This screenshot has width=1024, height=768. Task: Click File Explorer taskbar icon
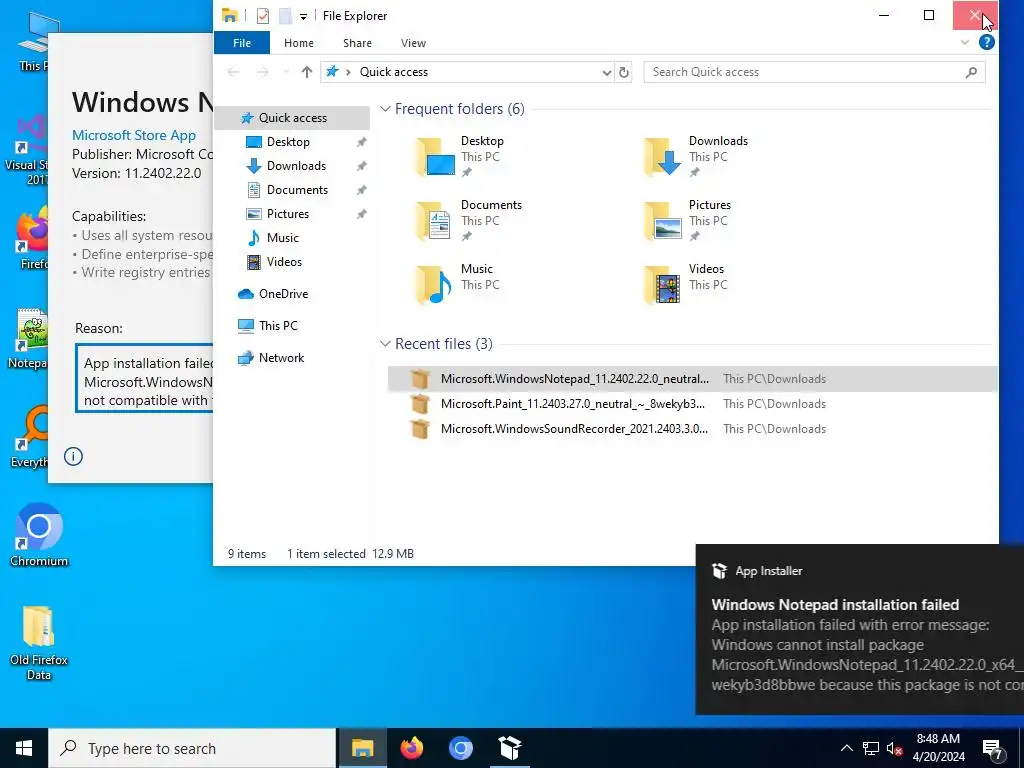click(x=362, y=748)
